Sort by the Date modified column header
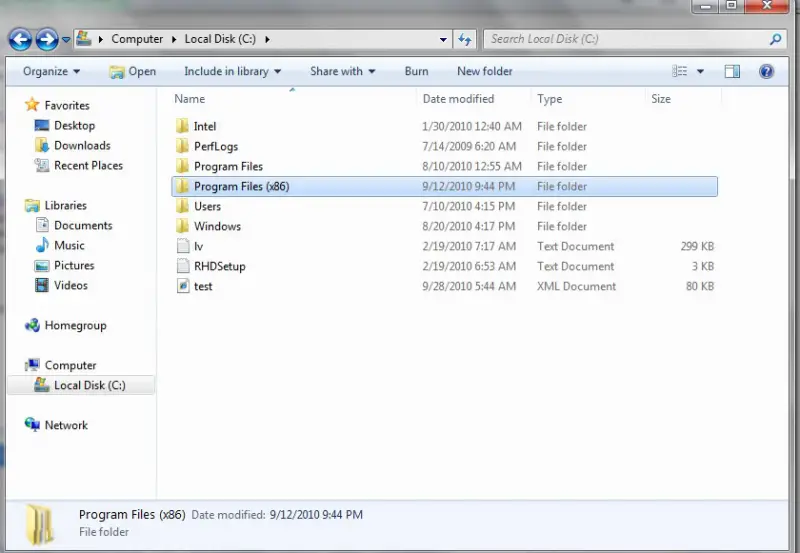The image size is (800, 553). click(x=458, y=99)
